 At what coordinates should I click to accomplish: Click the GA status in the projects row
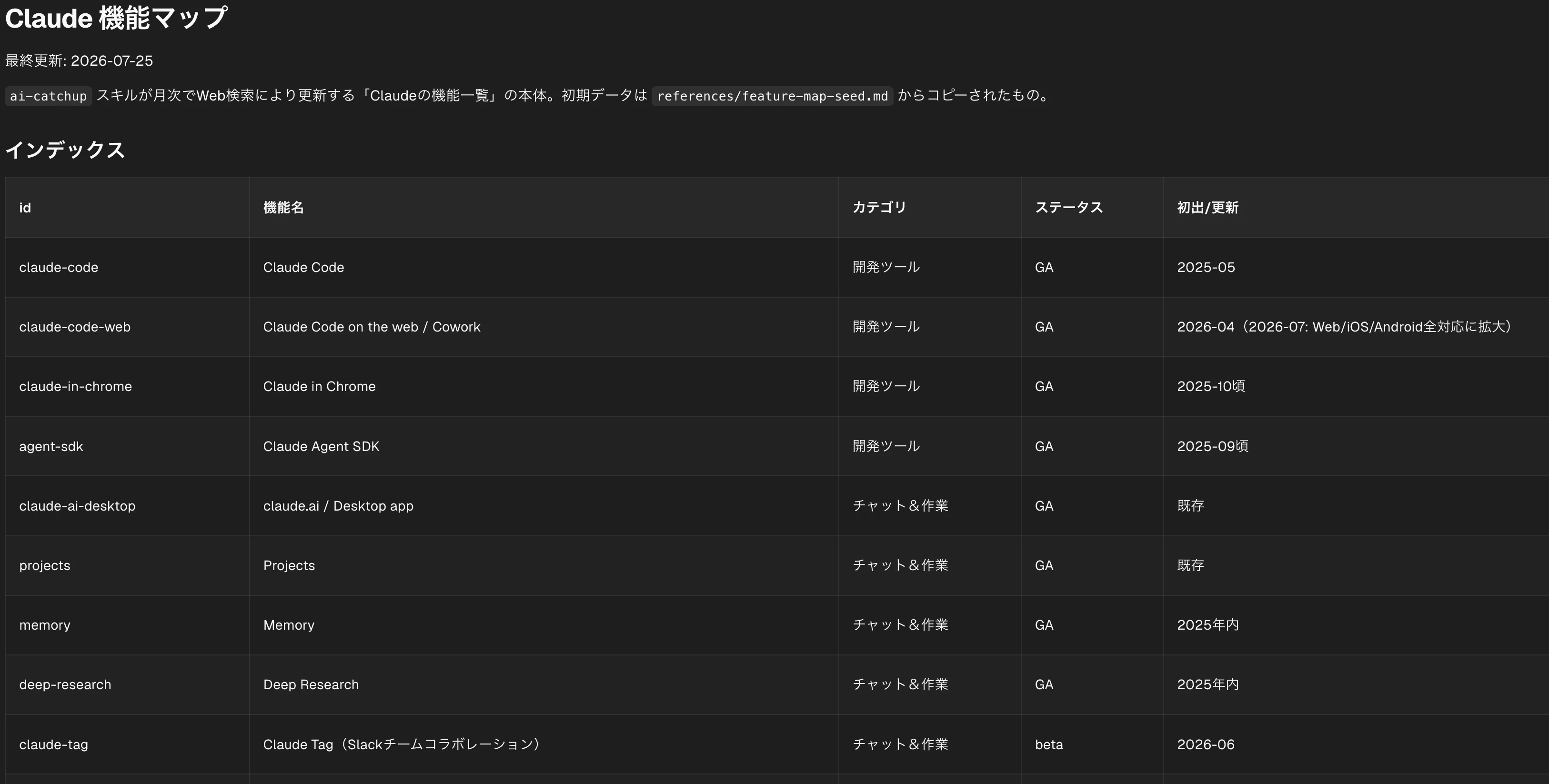1044,565
